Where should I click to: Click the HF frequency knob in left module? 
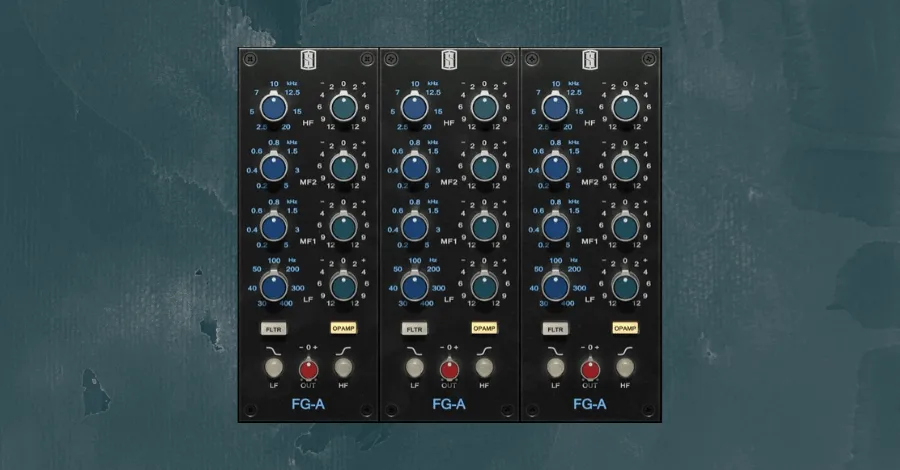pos(274,107)
